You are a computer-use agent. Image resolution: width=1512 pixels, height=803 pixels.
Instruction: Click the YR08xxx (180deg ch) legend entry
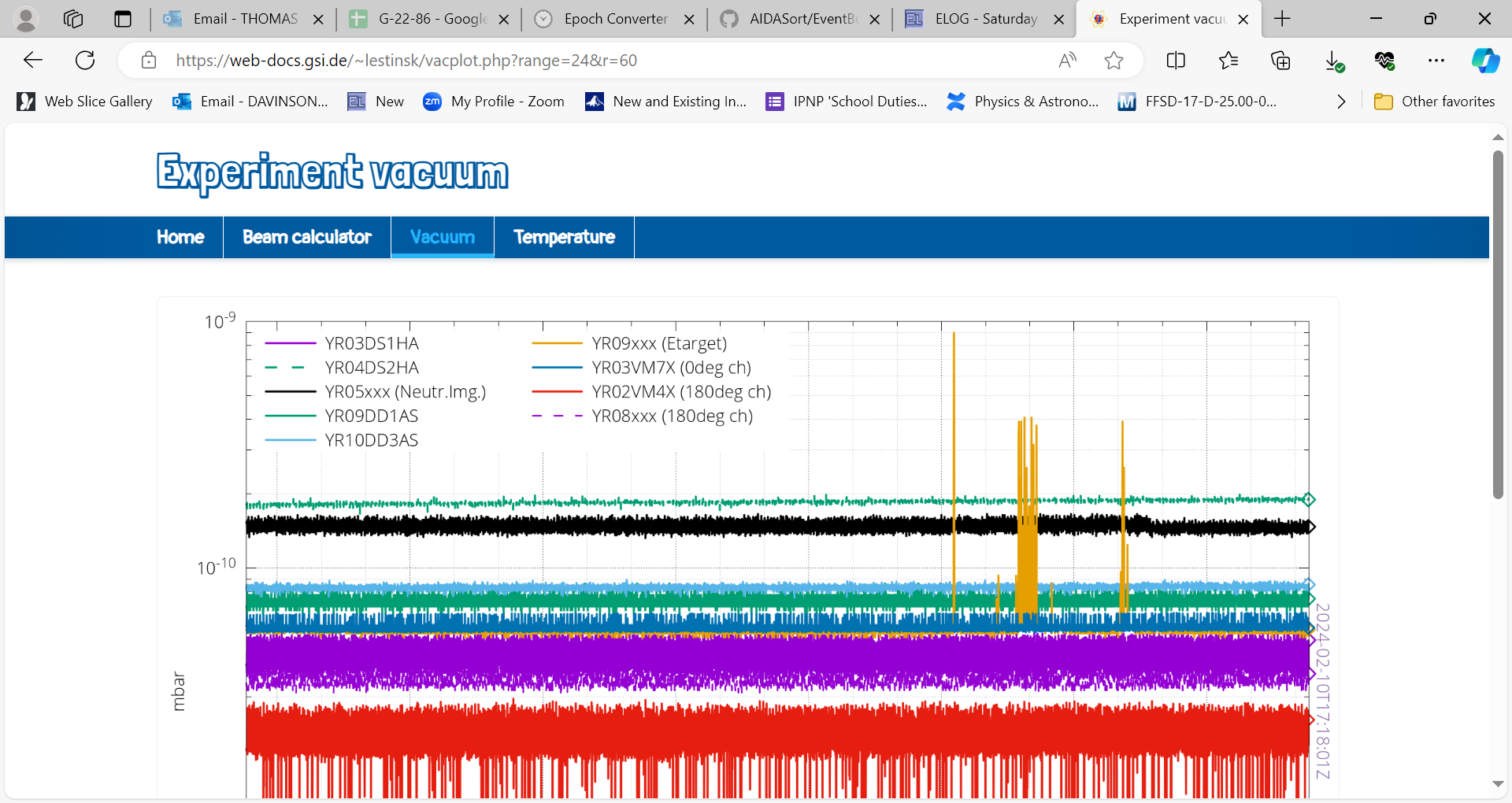[x=643, y=416]
